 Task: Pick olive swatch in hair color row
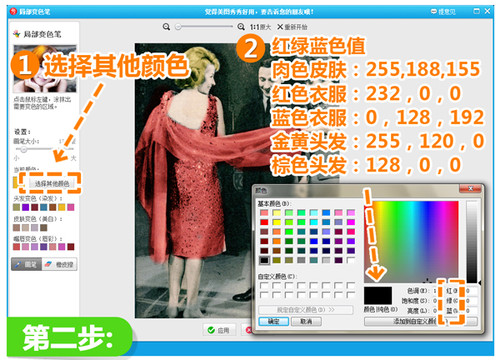[16, 207]
